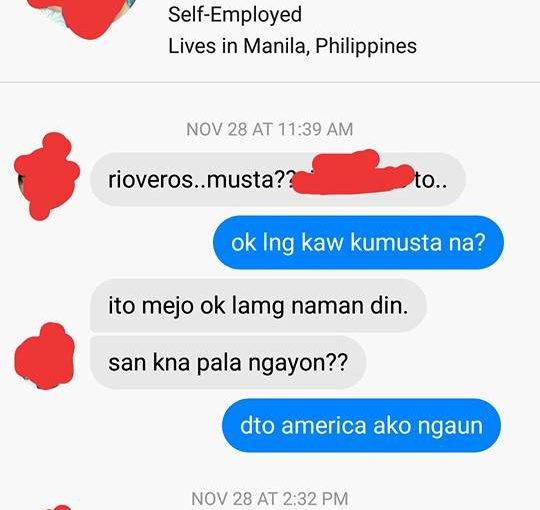Select the 'san kna pala ngayon??' message bubble

coord(228,363)
